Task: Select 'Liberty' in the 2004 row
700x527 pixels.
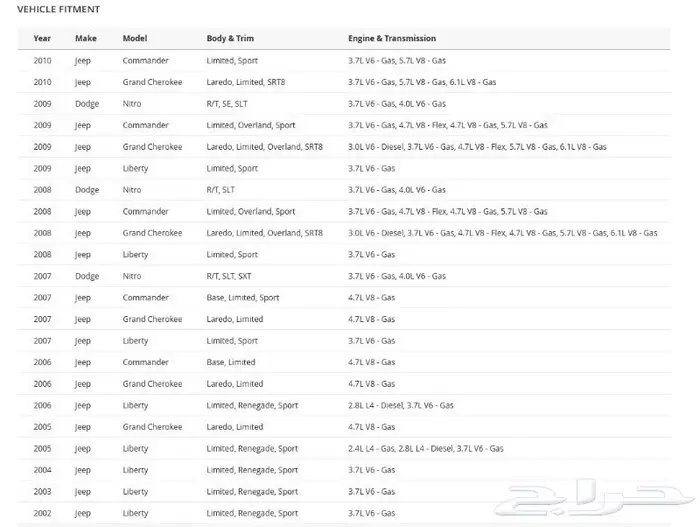Action: coord(135,470)
